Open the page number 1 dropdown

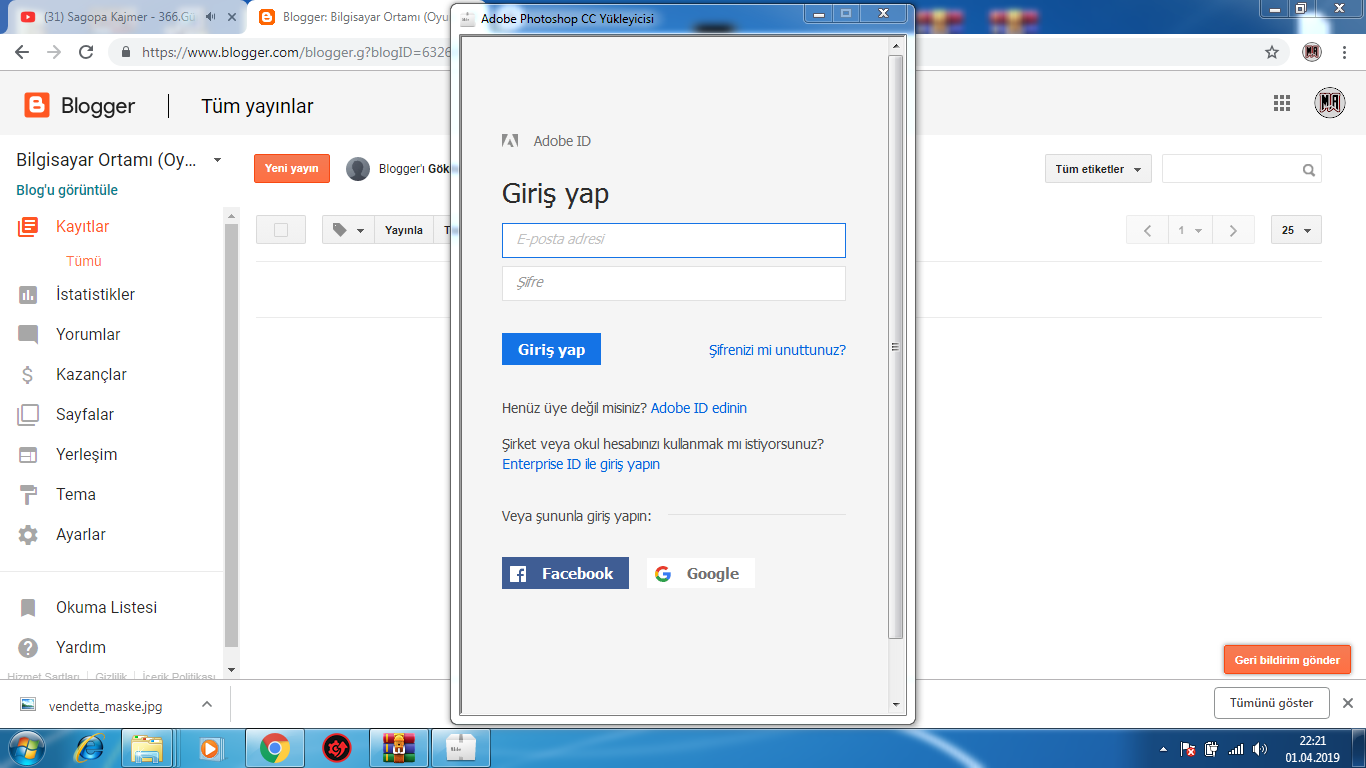pos(1189,230)
